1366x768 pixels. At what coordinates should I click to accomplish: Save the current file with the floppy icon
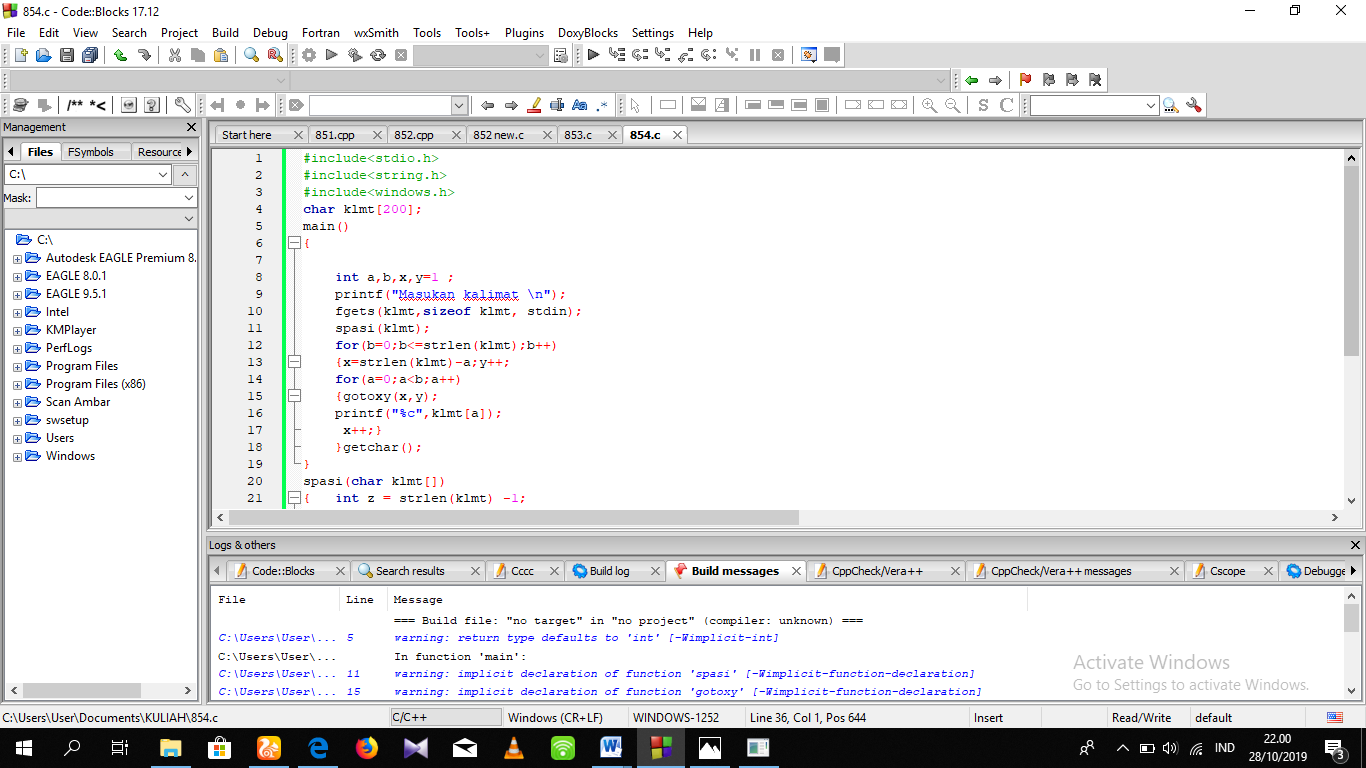pyautogui.click(x=67, y=55)
